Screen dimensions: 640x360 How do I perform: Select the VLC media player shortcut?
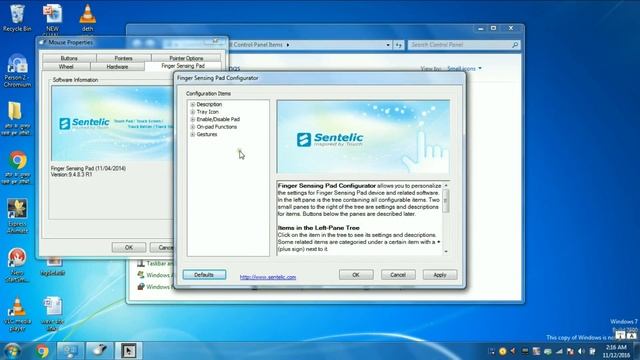[17, 313]
